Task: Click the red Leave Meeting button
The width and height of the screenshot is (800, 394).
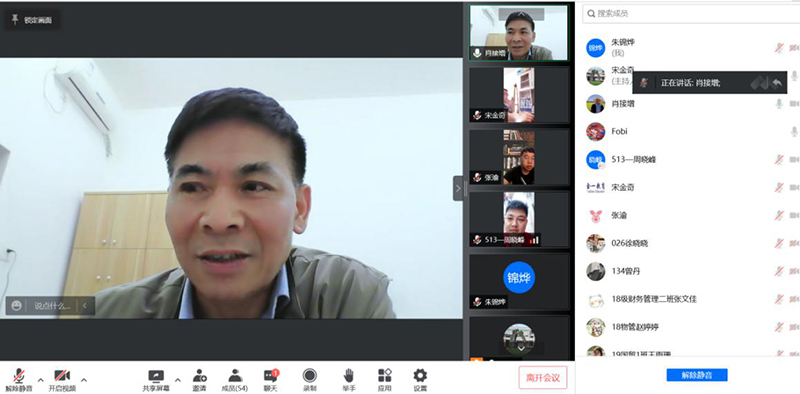Action: click(543, 378)
